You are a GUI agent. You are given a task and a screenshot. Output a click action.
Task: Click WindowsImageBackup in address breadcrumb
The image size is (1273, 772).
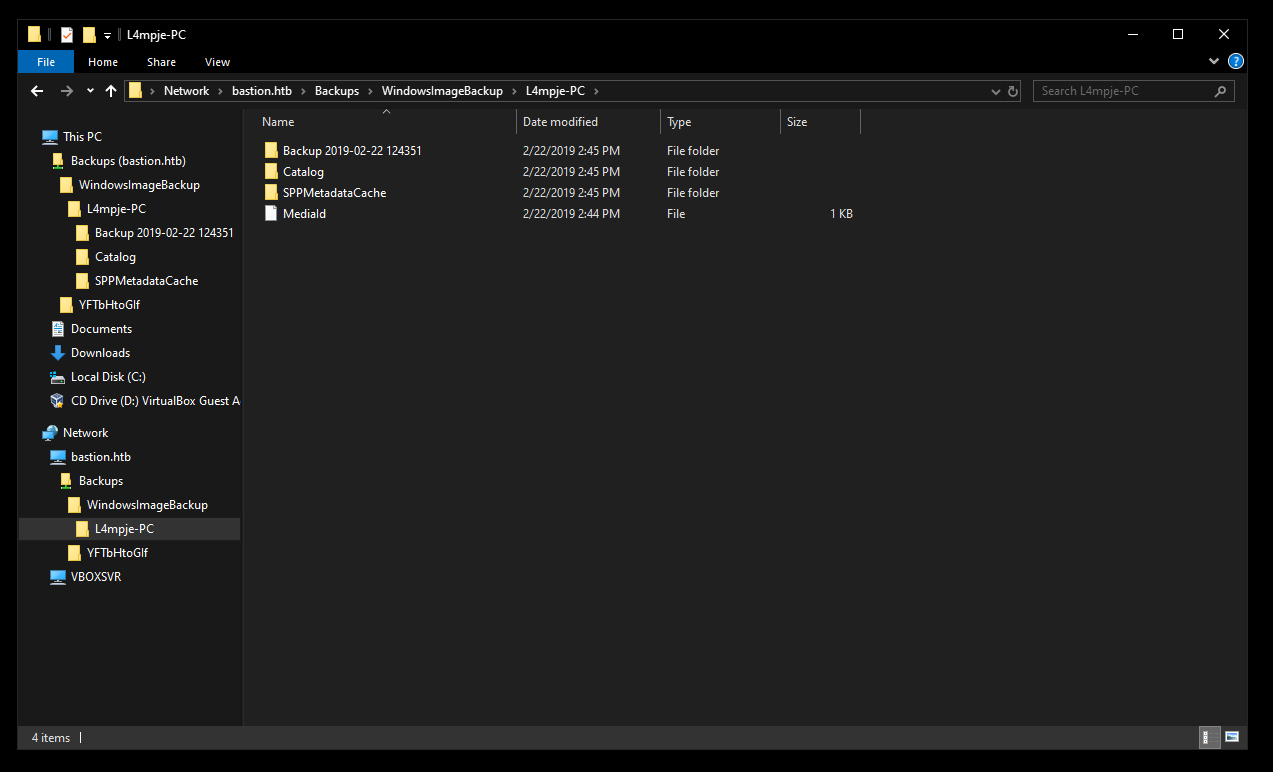point(442,91)
